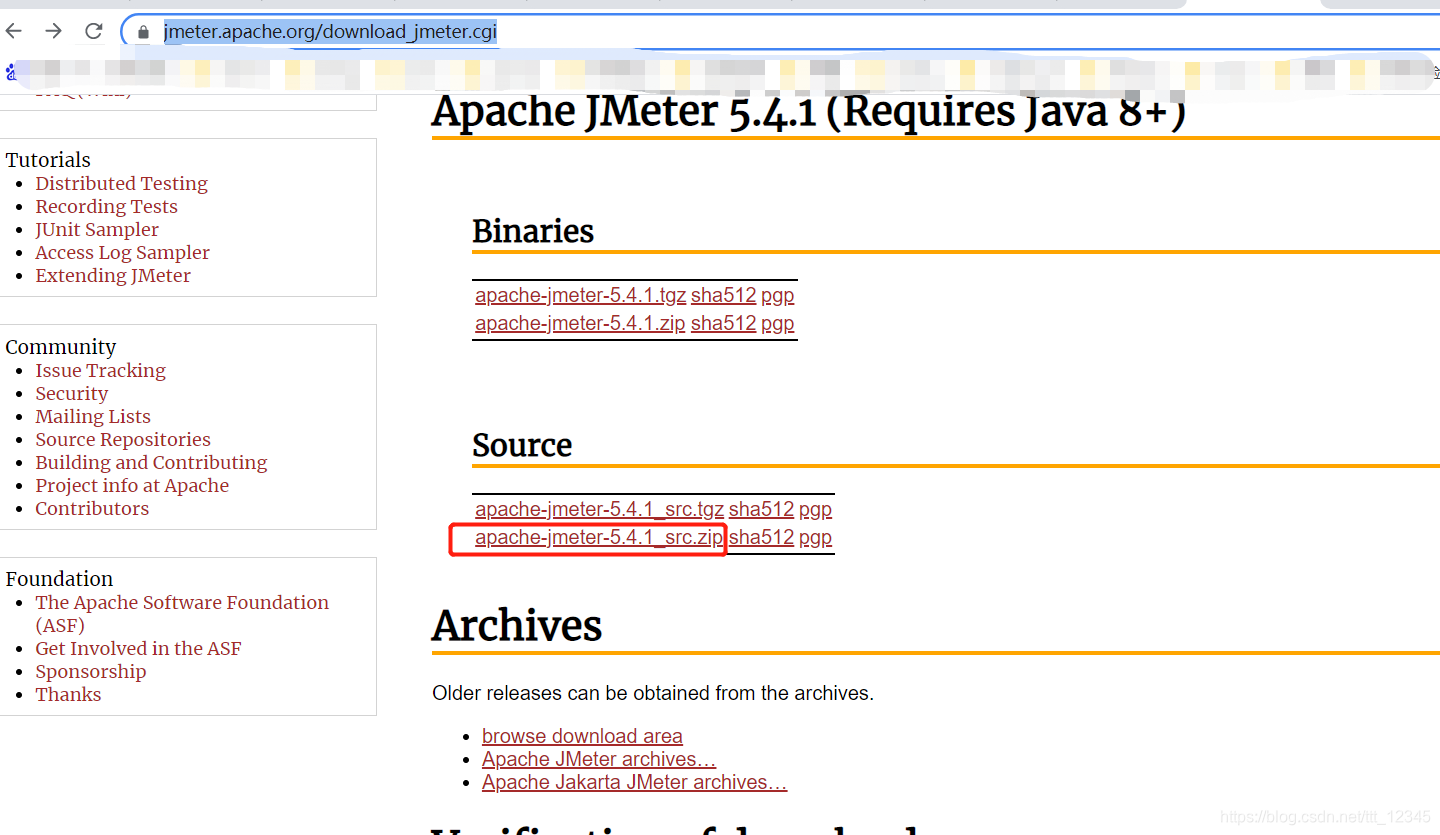The height and width of the screenshot is (835, 1440).
Task: Open sha512 for binary zip
Action: click(x=723, y=323)
